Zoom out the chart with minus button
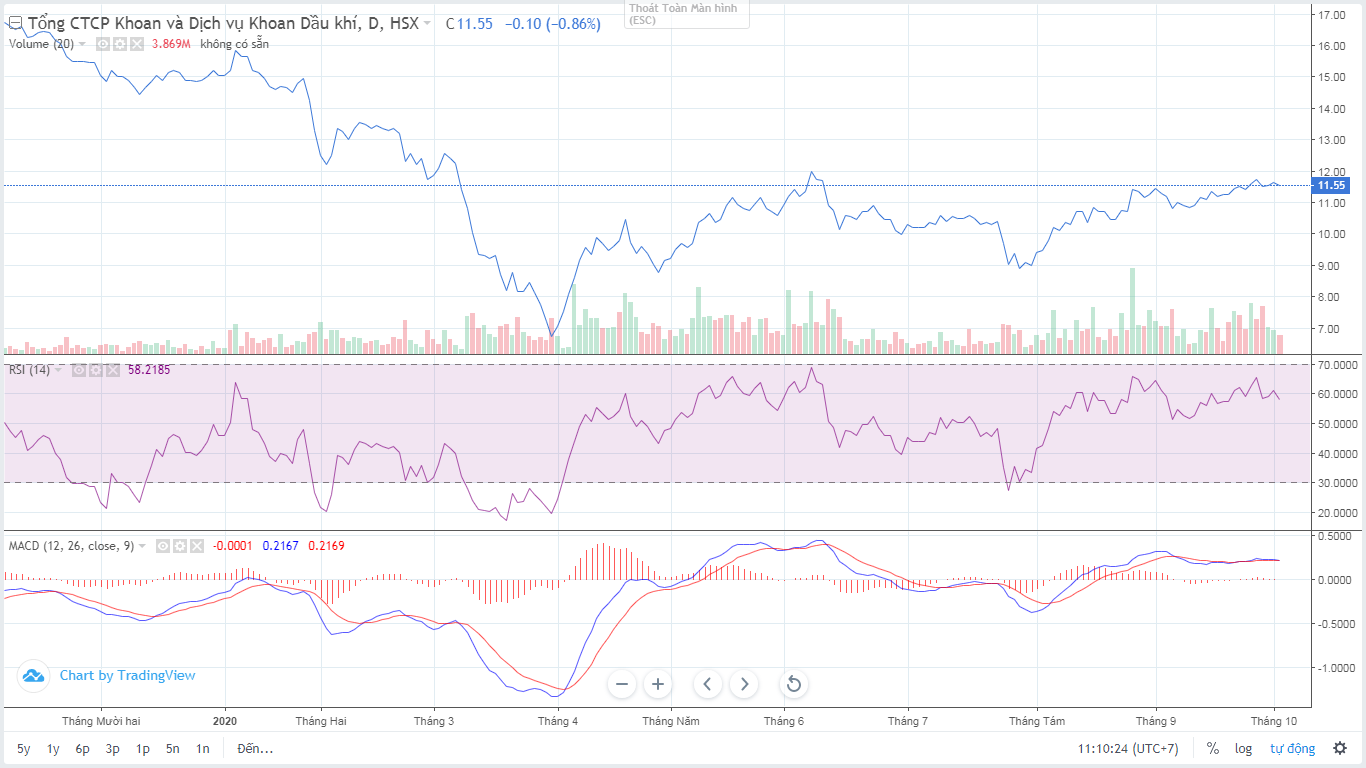The width and height of the screenshot is (1366, 768). tap(622, 684)
